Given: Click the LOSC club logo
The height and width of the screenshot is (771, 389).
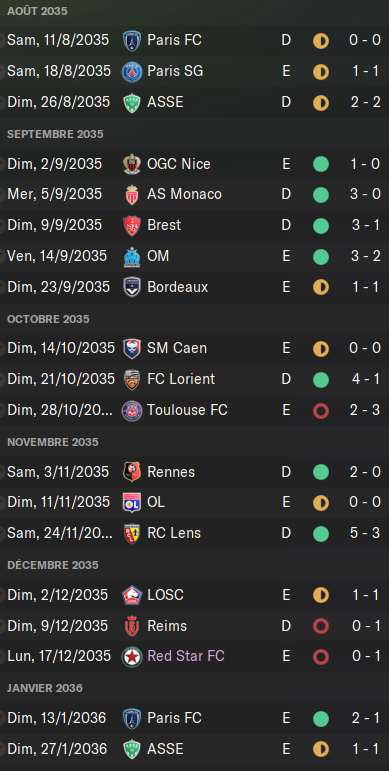Looking at the screenshot, I should pyautogui.click(x=132, y=595).
